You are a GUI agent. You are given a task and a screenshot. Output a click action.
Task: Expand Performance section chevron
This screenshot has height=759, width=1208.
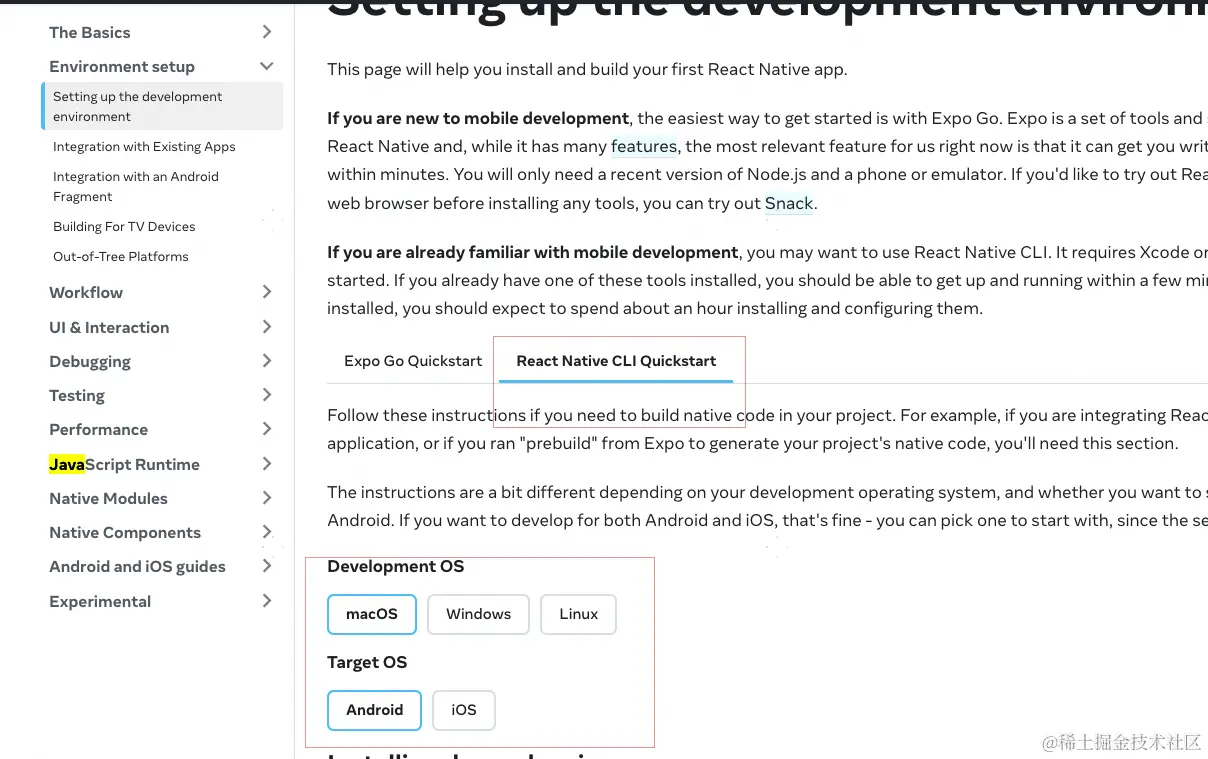click(267, 429)
